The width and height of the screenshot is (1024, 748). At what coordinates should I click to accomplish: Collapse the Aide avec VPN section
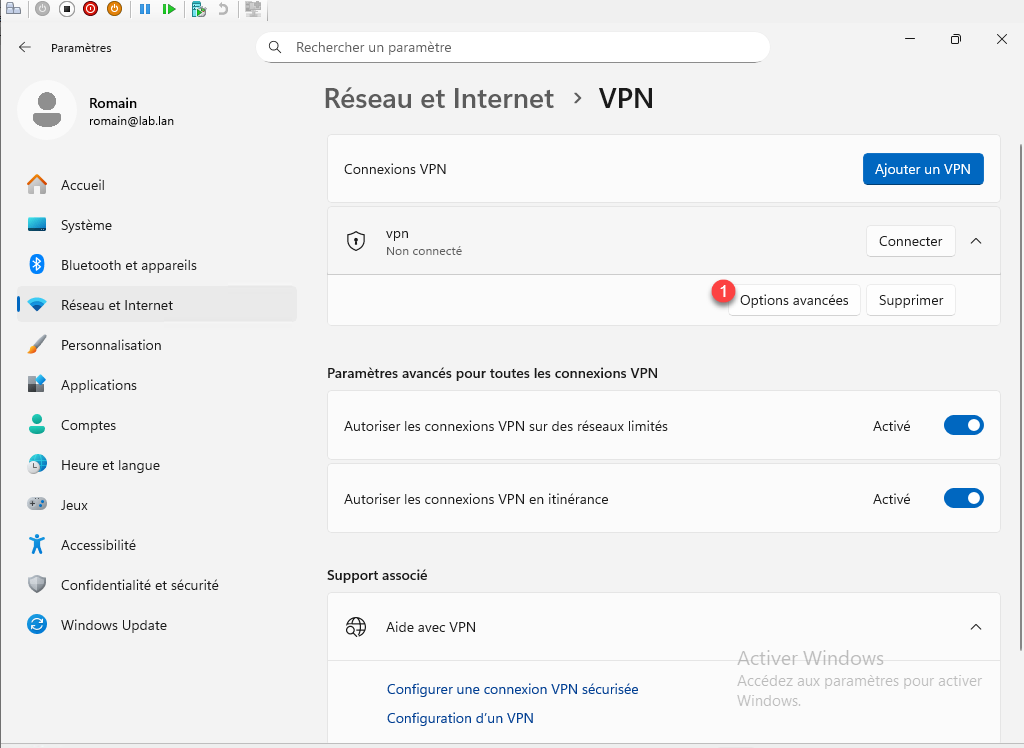[977, 627]
